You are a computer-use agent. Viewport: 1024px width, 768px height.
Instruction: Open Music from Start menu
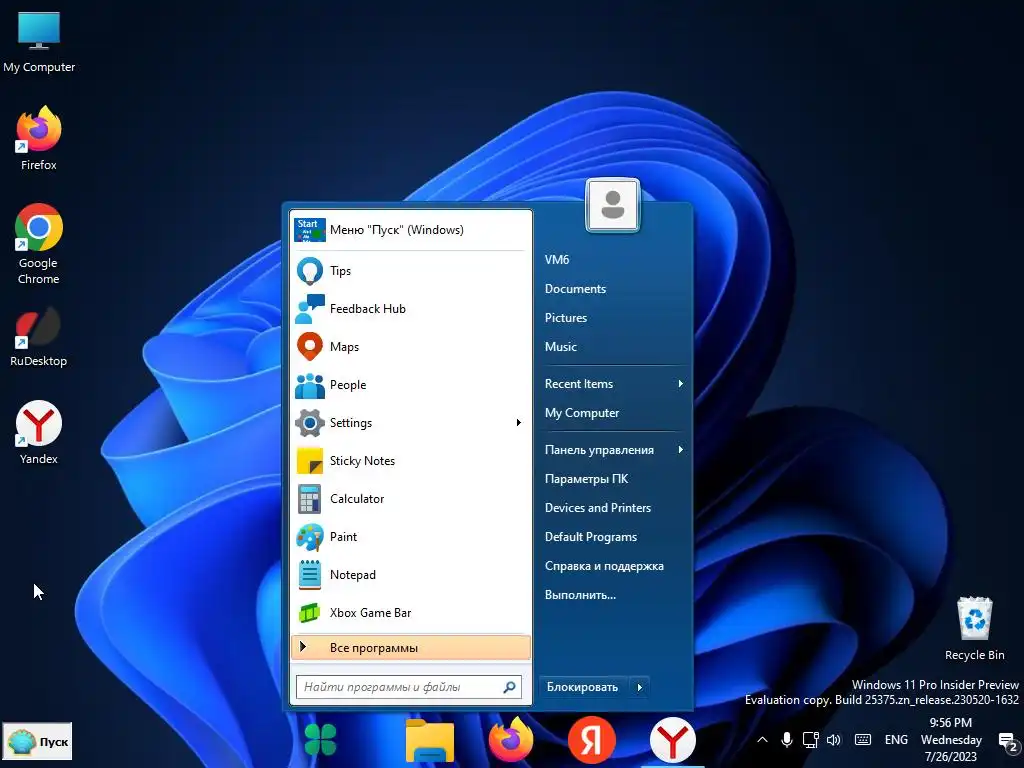(560, 347)
